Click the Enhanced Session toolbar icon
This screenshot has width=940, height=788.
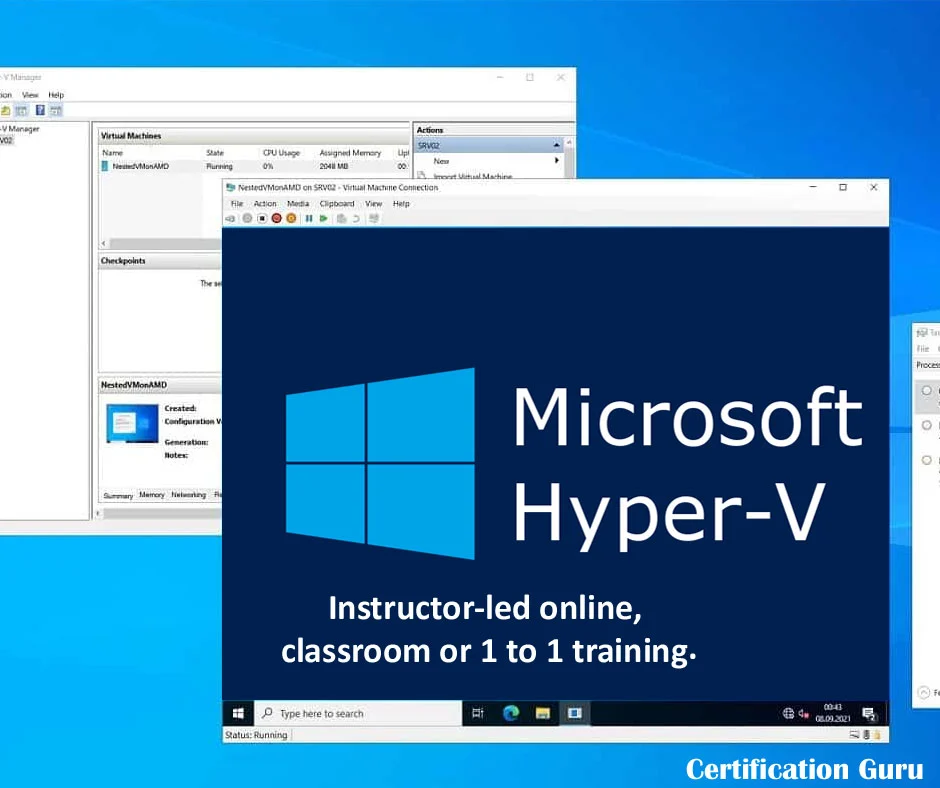pos(371,218)
